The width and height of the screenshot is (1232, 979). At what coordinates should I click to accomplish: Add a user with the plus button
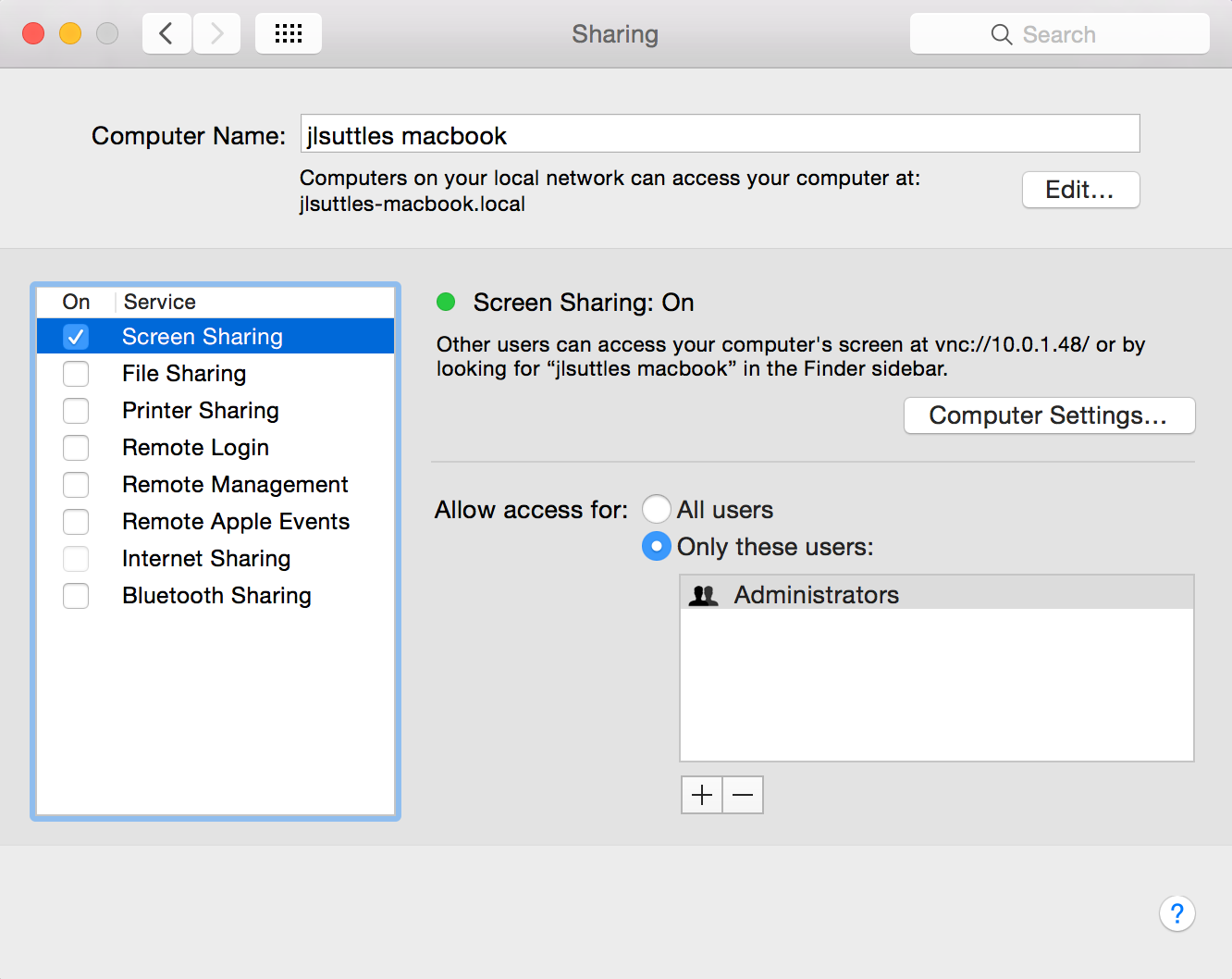tap(702, 795)
